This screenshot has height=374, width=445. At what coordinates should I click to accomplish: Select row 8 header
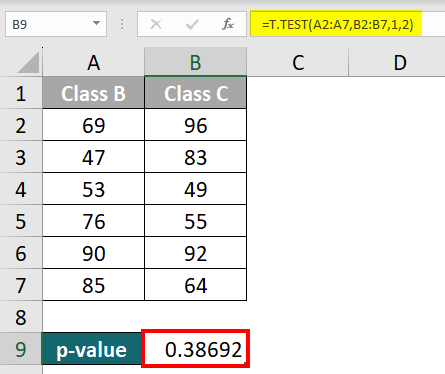(21, 317)
